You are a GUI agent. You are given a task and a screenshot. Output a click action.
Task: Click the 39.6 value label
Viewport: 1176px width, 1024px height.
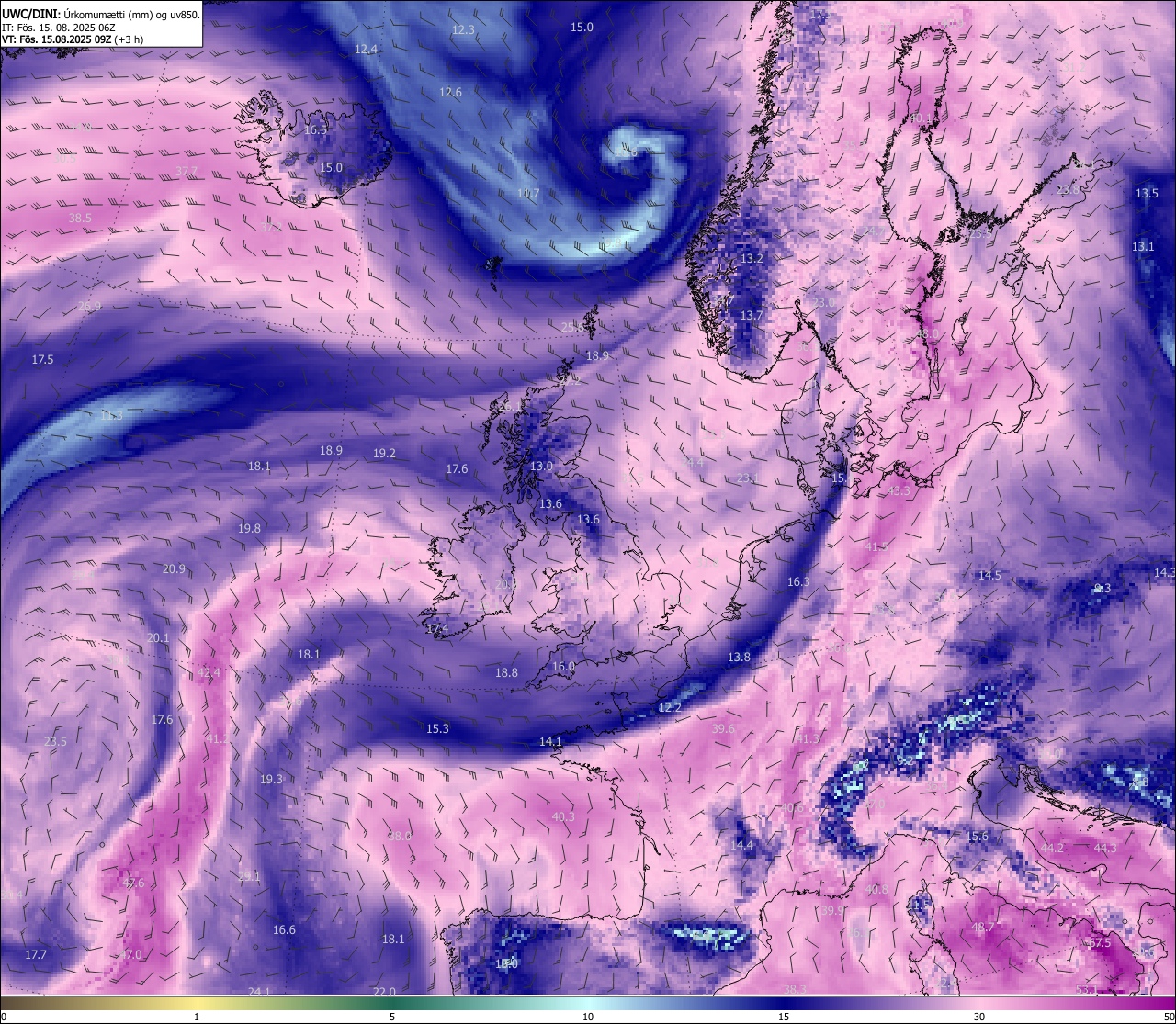pyautogui.click(x=723, y=728)
